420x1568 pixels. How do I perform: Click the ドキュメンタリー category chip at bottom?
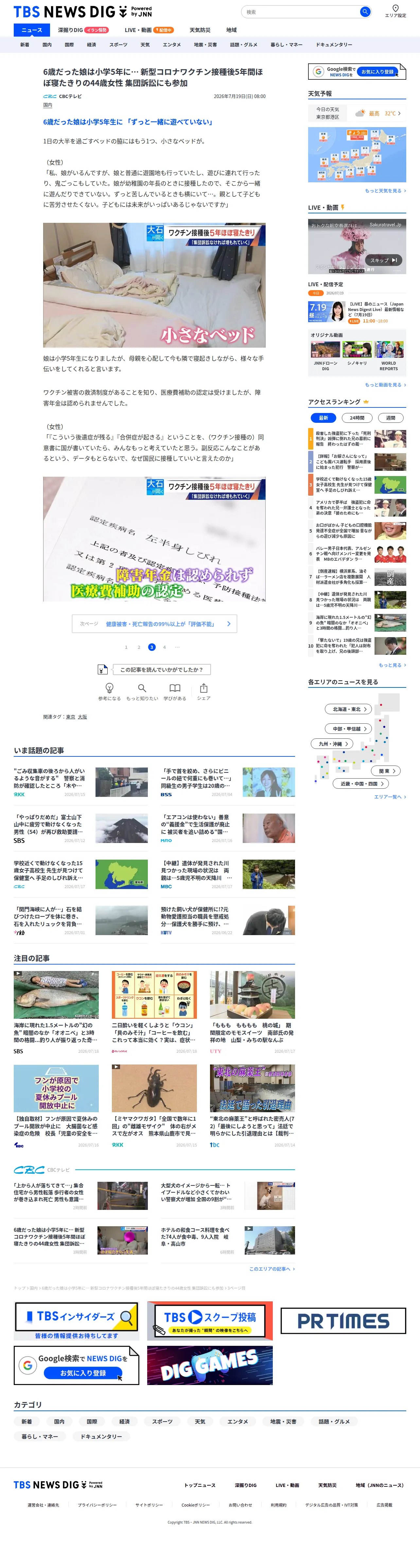click(101, 1436)
